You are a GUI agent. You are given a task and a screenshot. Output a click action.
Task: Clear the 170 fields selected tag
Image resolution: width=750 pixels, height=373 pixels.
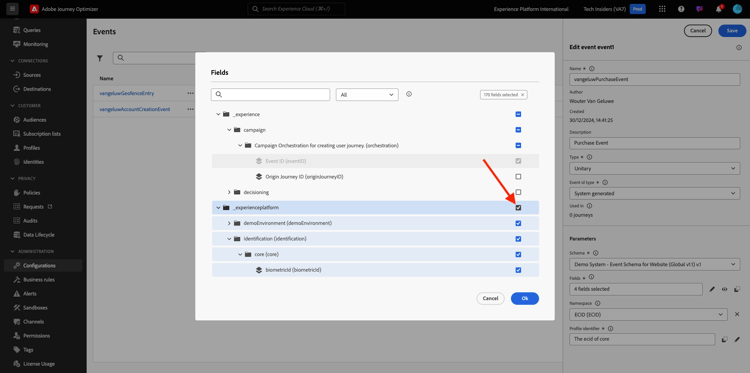pos(522,95)
